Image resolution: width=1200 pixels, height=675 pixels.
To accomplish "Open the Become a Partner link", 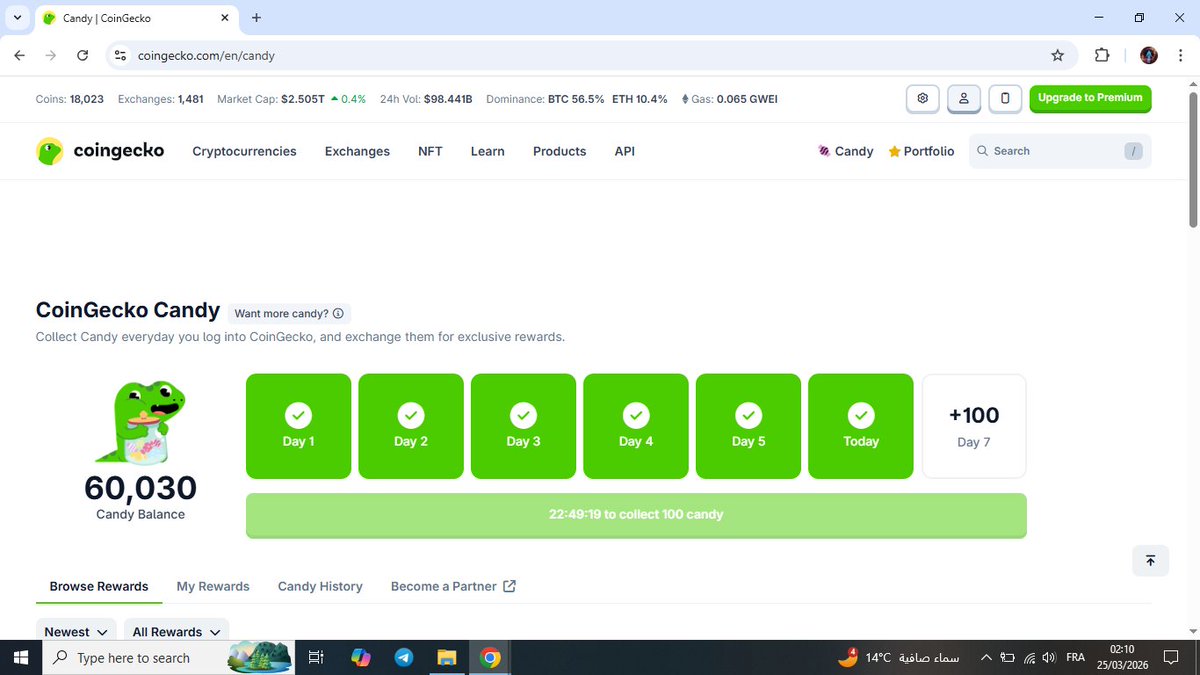I will click(x=453, y=586).
